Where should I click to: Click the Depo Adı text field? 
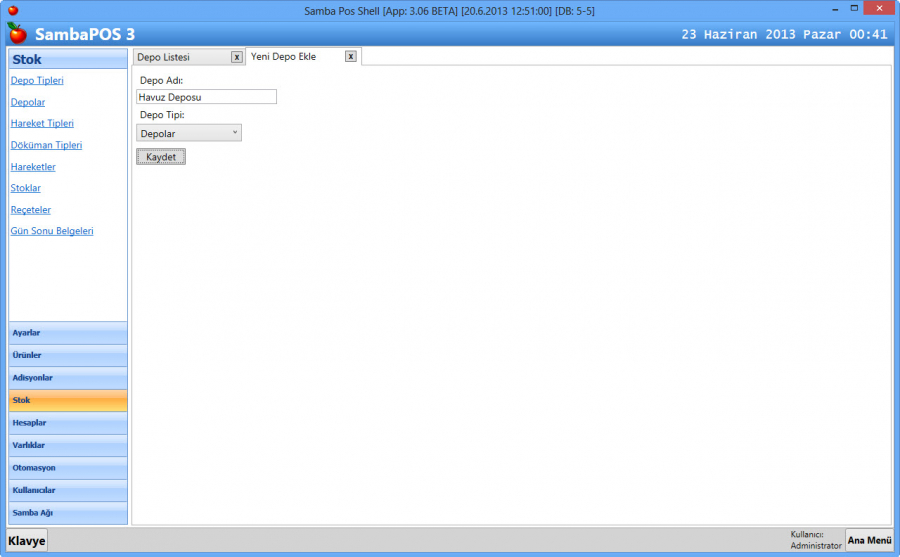click(206, 97)
